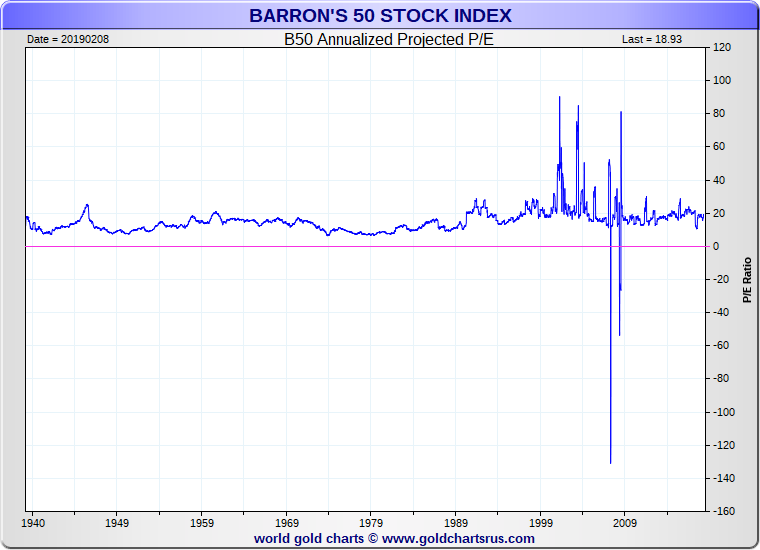Click the BARRON'S 50 STOCK INDEX title
760x550 pixels.
380,16
